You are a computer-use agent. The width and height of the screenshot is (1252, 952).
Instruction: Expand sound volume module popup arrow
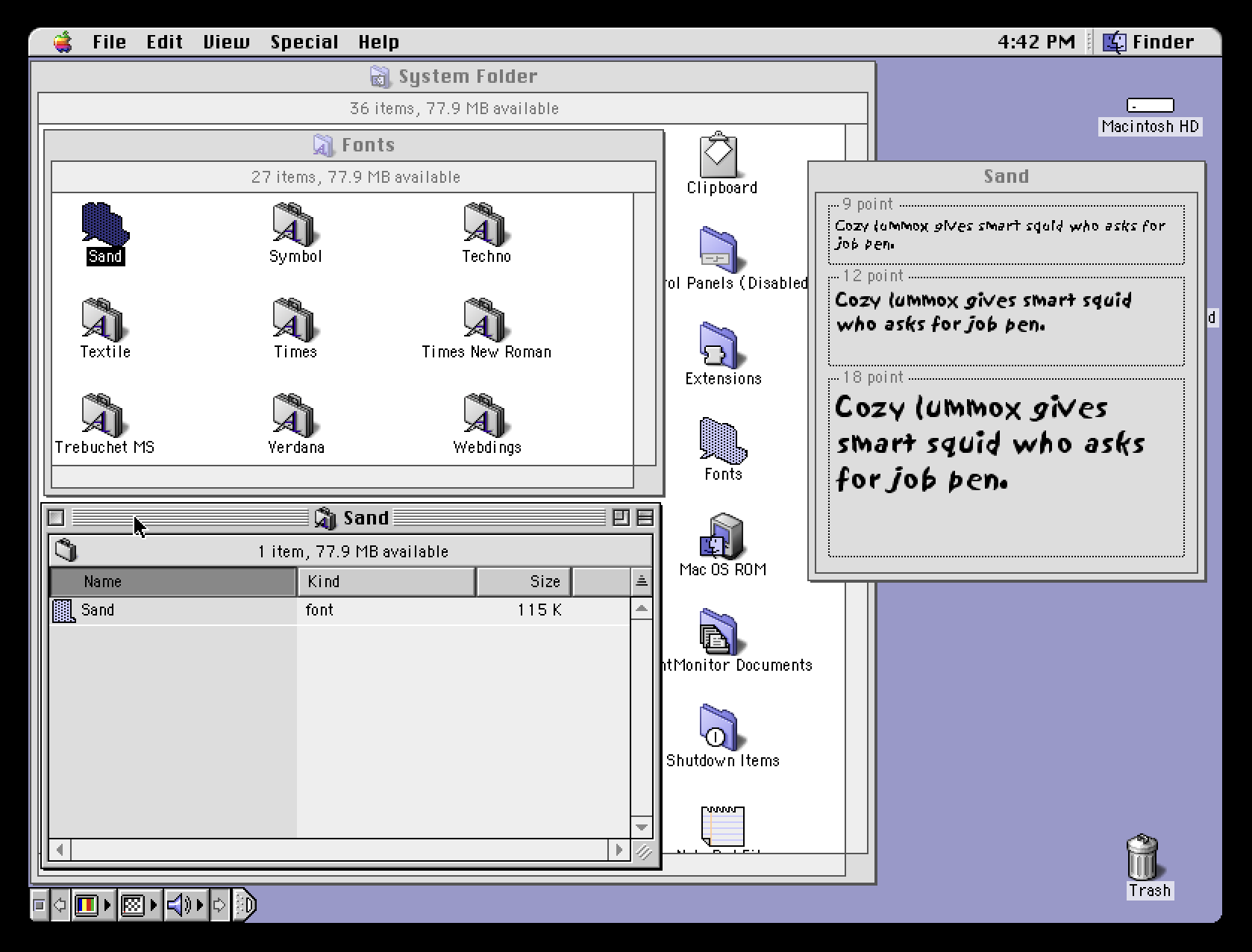pyautogui.click(x=200, y=906)
